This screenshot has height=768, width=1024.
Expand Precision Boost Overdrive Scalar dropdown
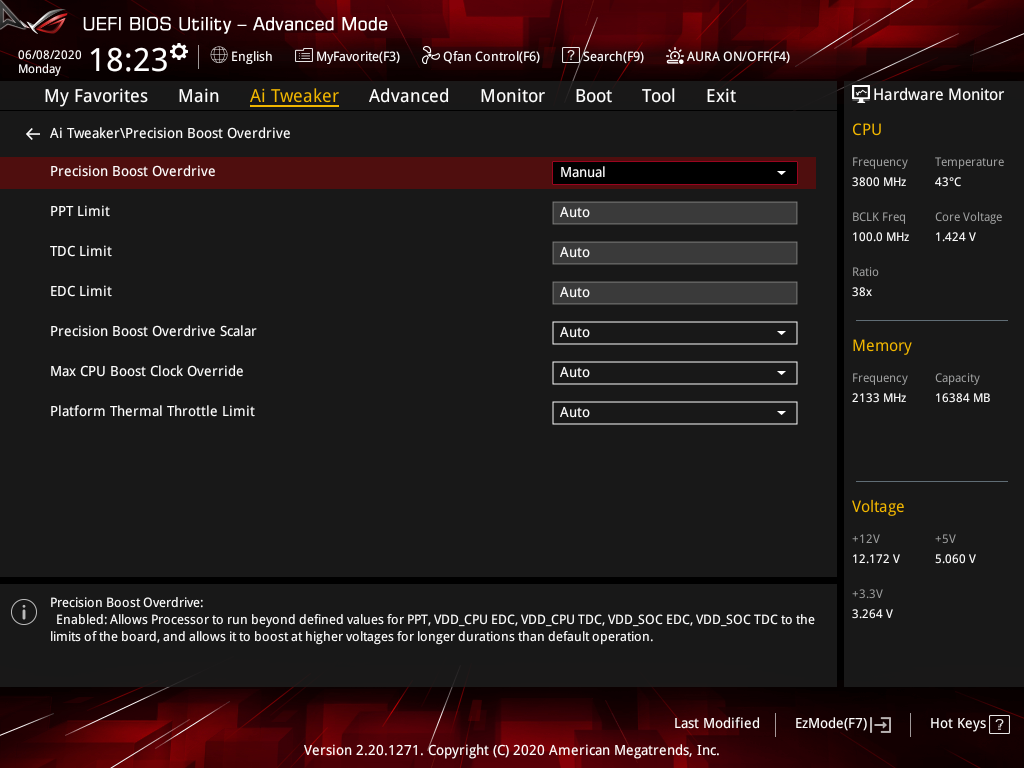tap(675, 332)
